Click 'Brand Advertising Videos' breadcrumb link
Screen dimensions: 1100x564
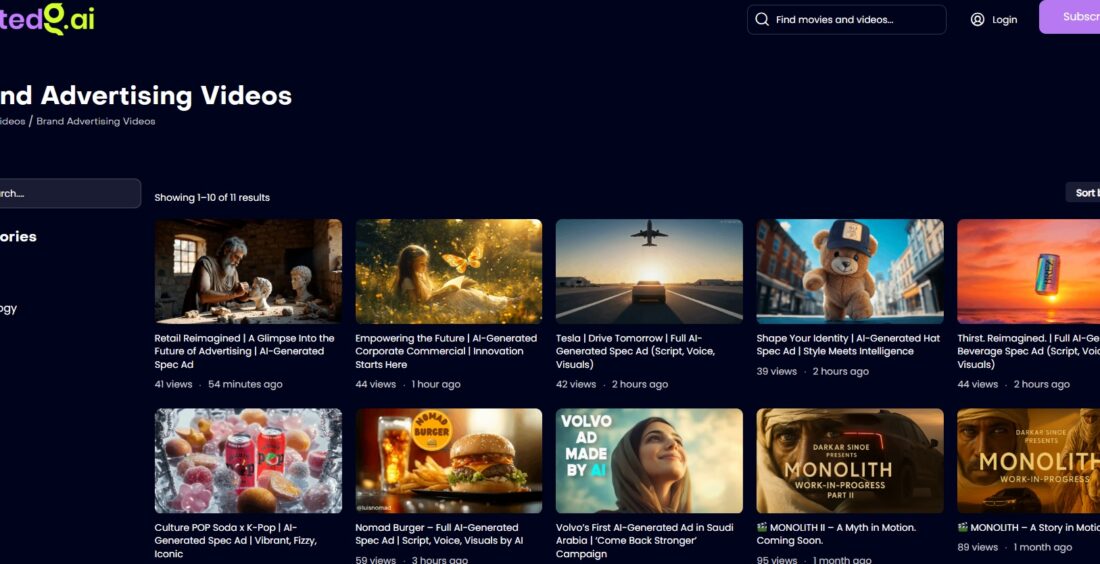(x=96, y=122)
